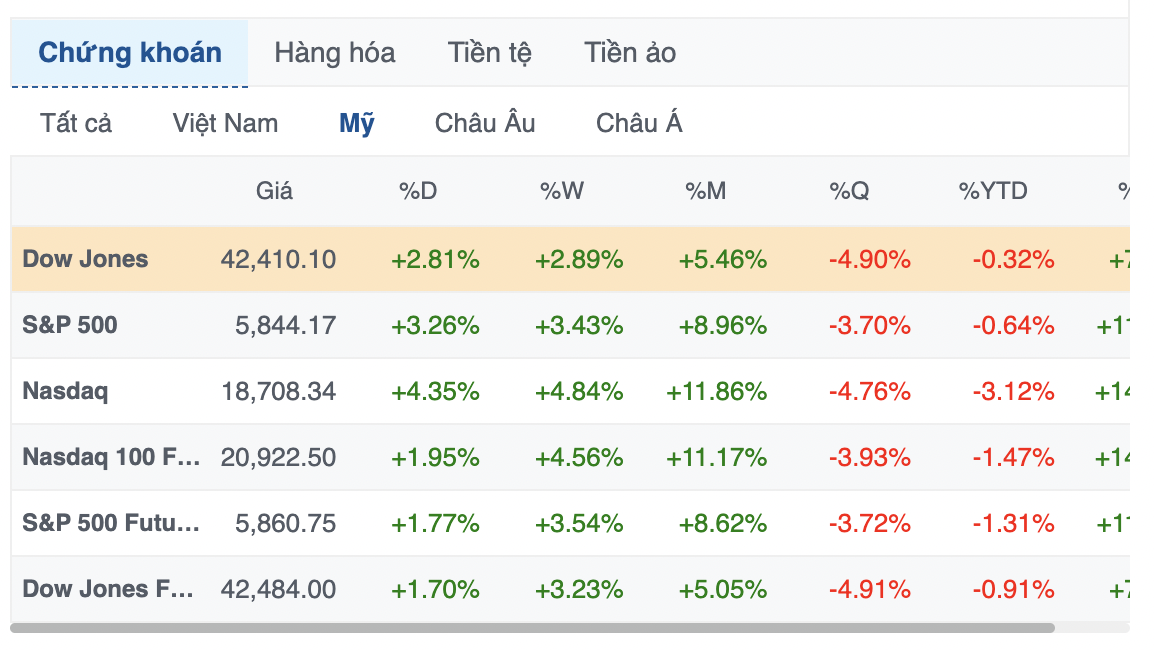Open the Hàng hóa tab
This screenshot has width=1154, height=650.
(x=335, y=53)
